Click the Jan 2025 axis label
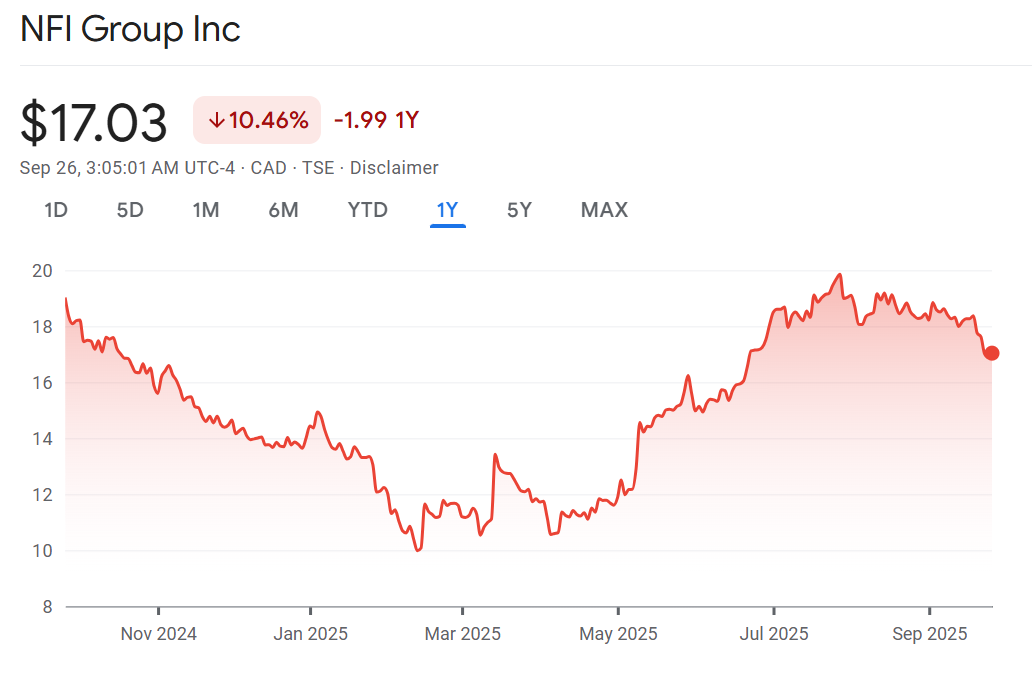 [x=311, y=634]
